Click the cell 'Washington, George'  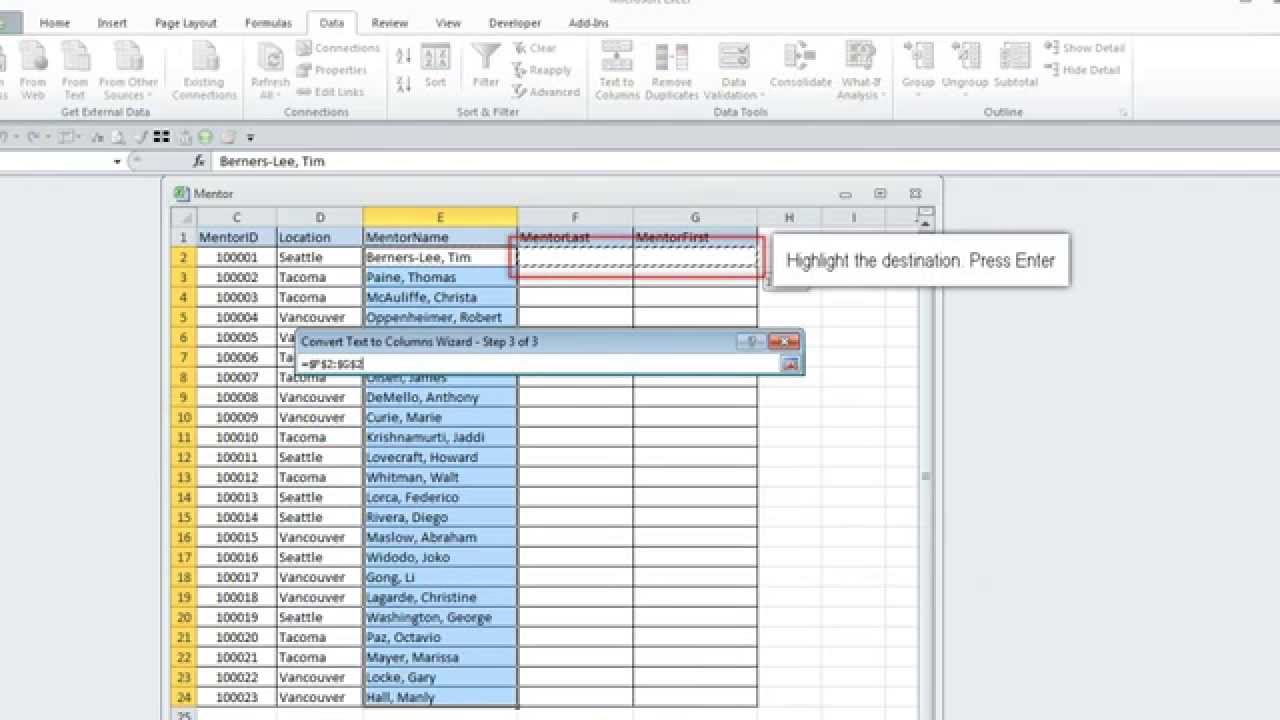tap(440, 617)
